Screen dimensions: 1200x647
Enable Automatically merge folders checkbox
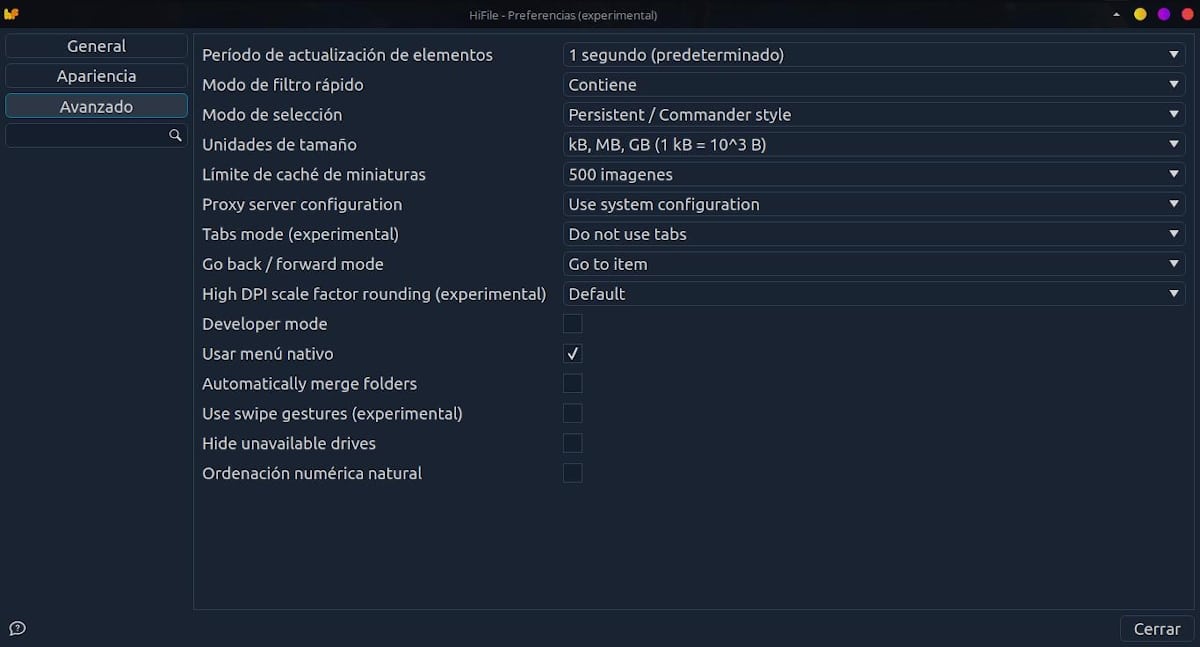(x=572, y=384)
